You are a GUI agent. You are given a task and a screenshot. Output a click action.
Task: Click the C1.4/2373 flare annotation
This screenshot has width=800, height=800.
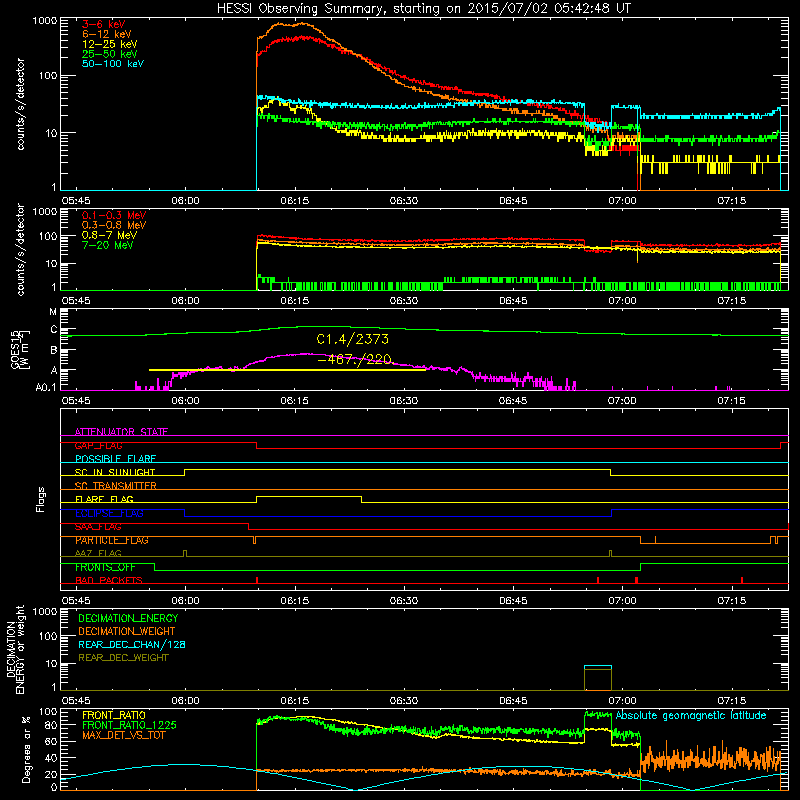click(x=353, y=339)
